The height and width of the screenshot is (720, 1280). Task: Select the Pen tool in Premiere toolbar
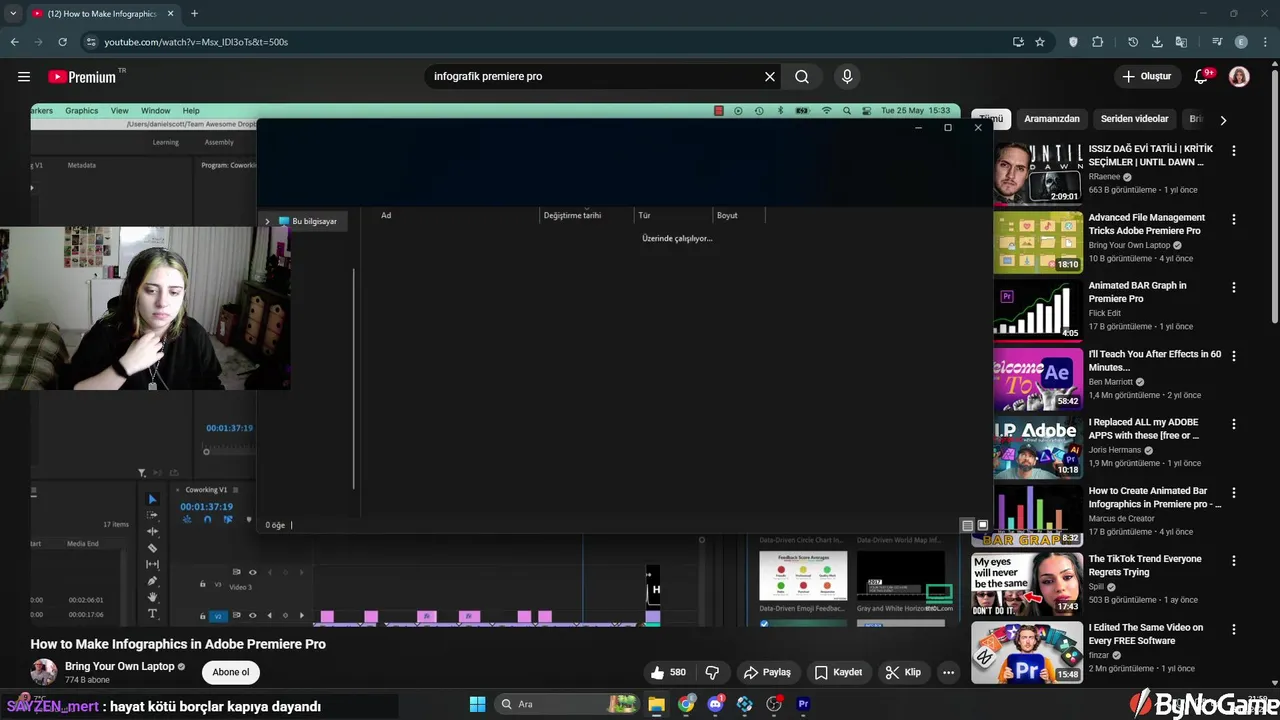click(152, 581)
